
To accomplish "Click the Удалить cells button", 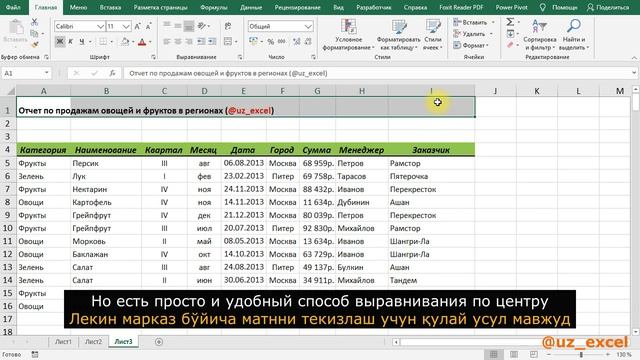I will (473, 34).
